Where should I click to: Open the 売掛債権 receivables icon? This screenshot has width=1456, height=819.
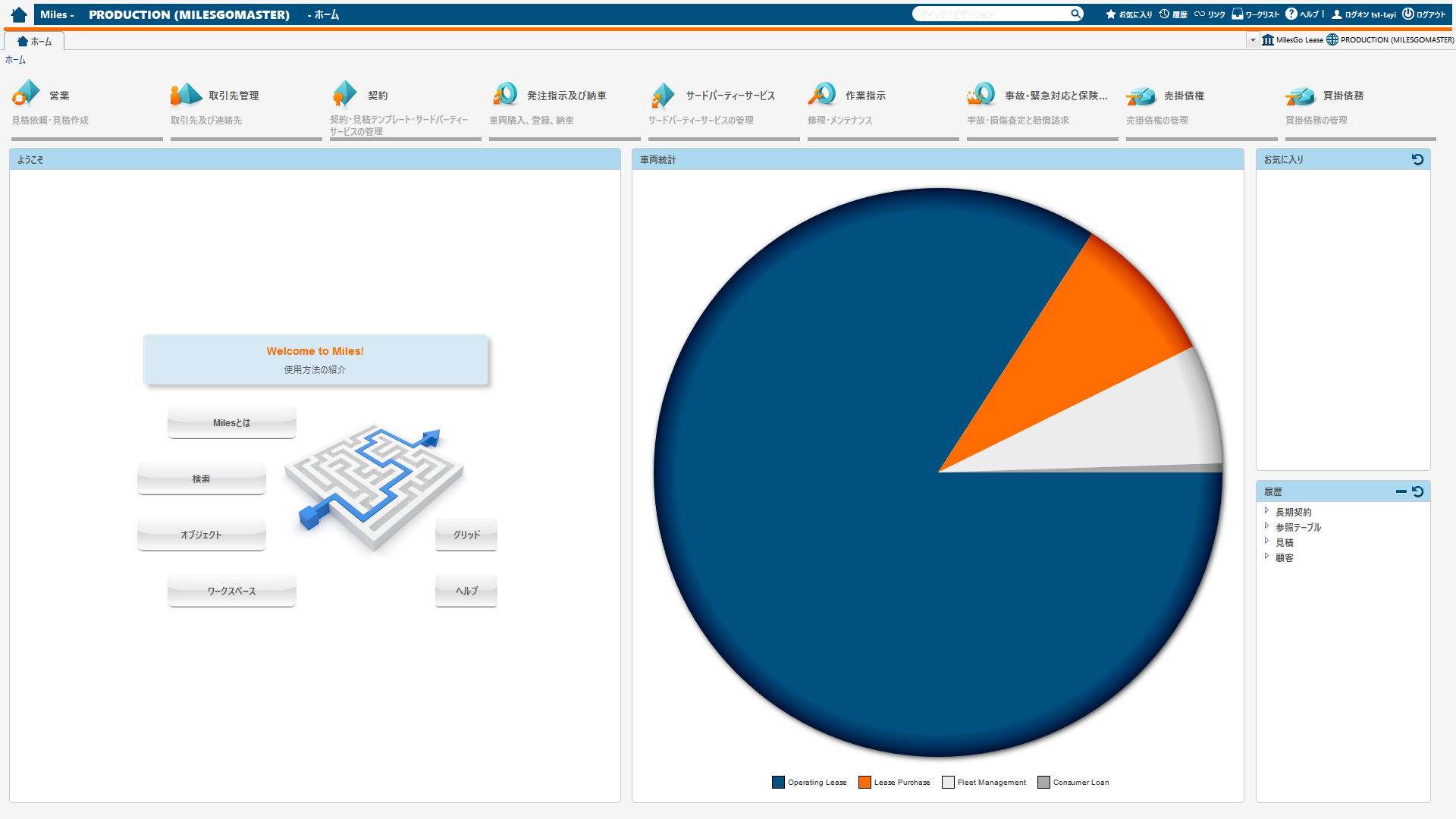point(1141,96)
